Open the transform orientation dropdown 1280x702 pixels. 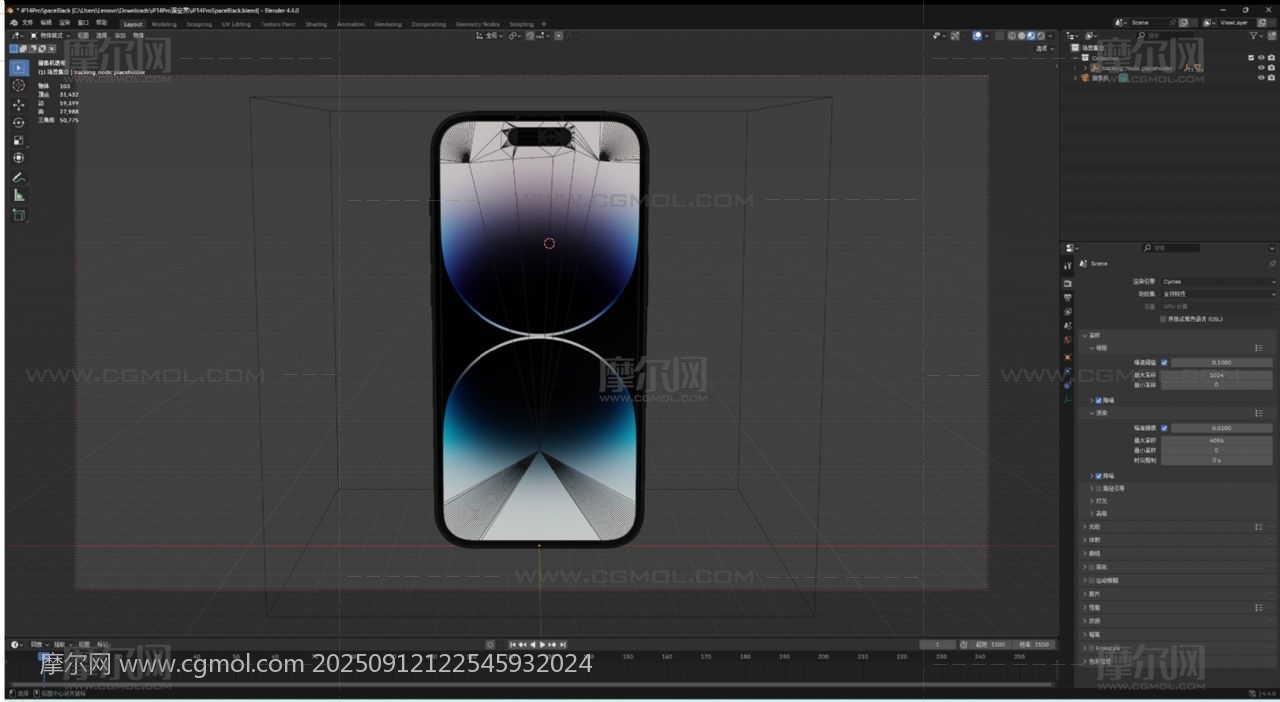[488, 36]
